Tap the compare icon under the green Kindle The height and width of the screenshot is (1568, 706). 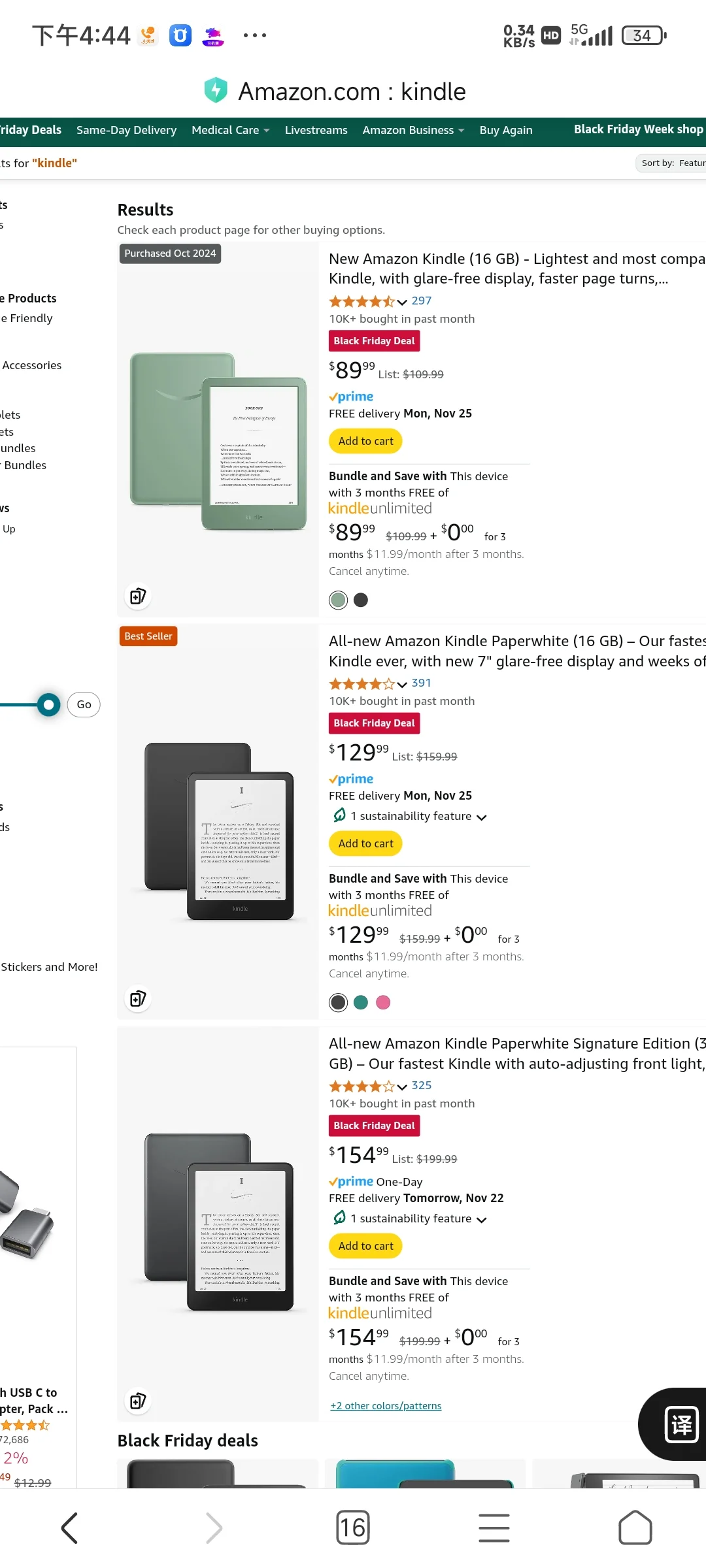(x=138, y=596)
